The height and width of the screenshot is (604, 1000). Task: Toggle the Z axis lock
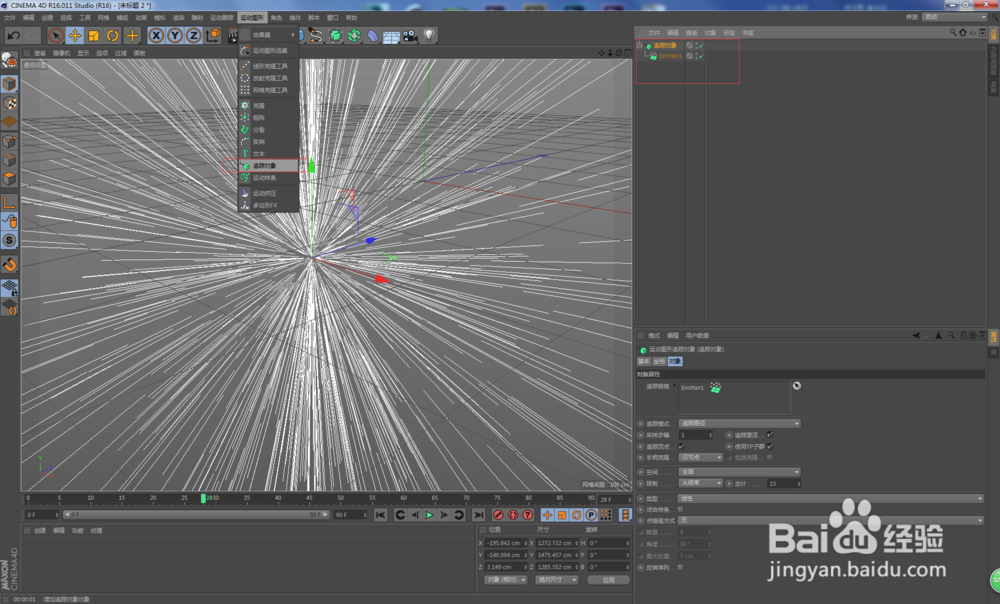[193, 36]
